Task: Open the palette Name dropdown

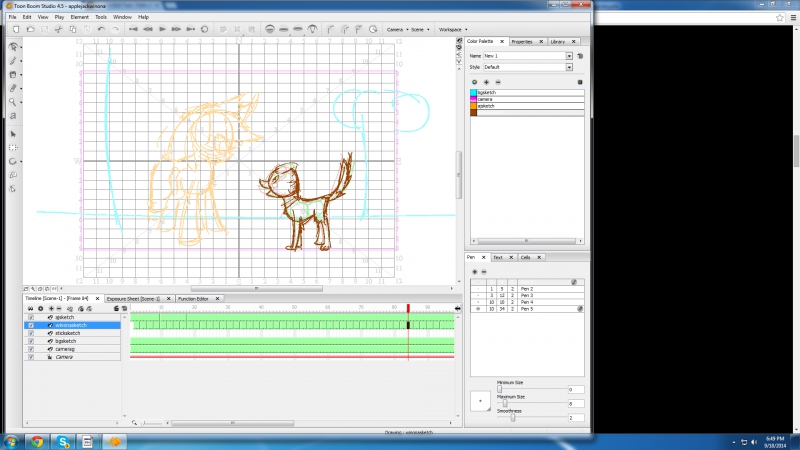Action: click(x=569, y=56)
